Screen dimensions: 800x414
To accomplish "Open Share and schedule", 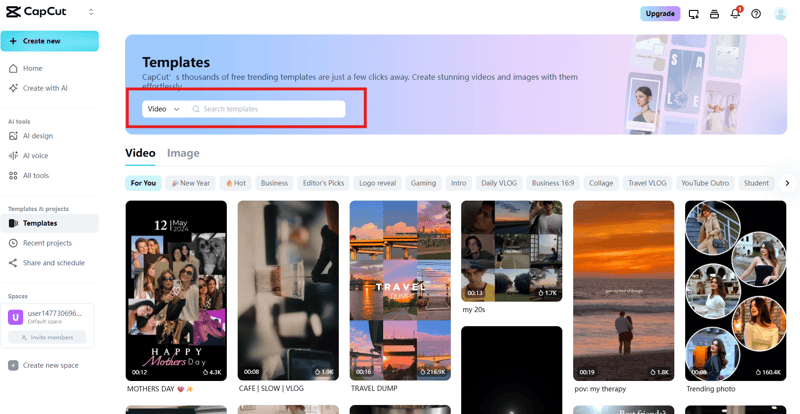I will (49, 263).
